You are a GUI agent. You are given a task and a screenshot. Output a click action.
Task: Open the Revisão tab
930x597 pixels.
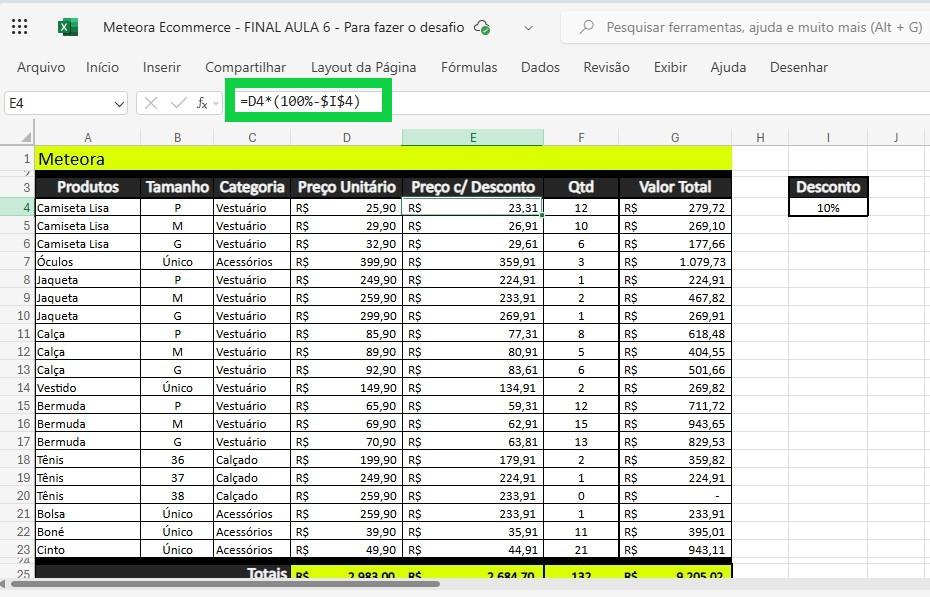point(607,68)
